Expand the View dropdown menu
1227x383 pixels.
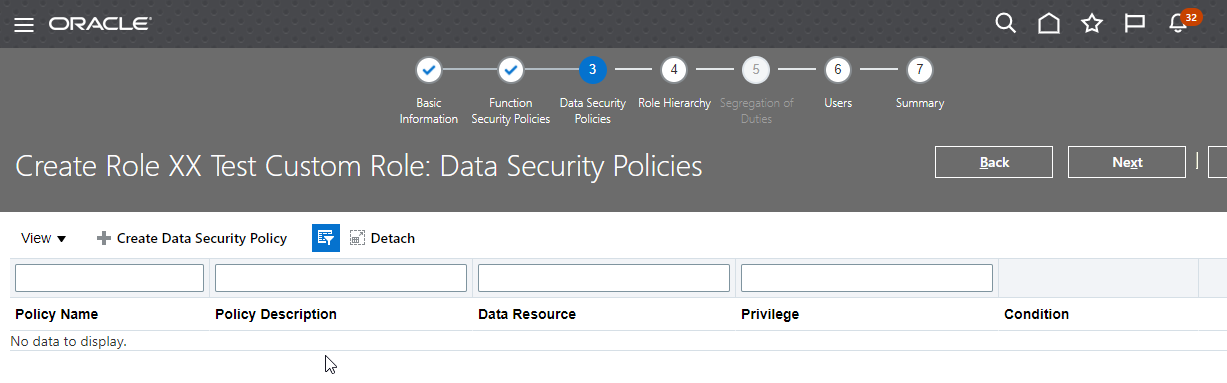[44, 238]
